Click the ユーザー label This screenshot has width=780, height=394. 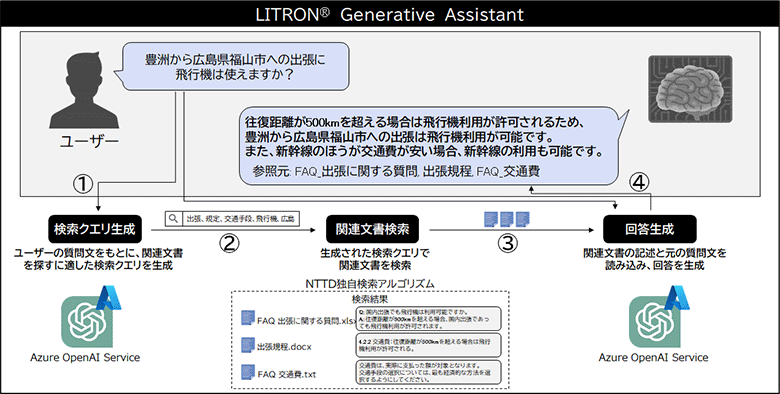tap(90, 141)
